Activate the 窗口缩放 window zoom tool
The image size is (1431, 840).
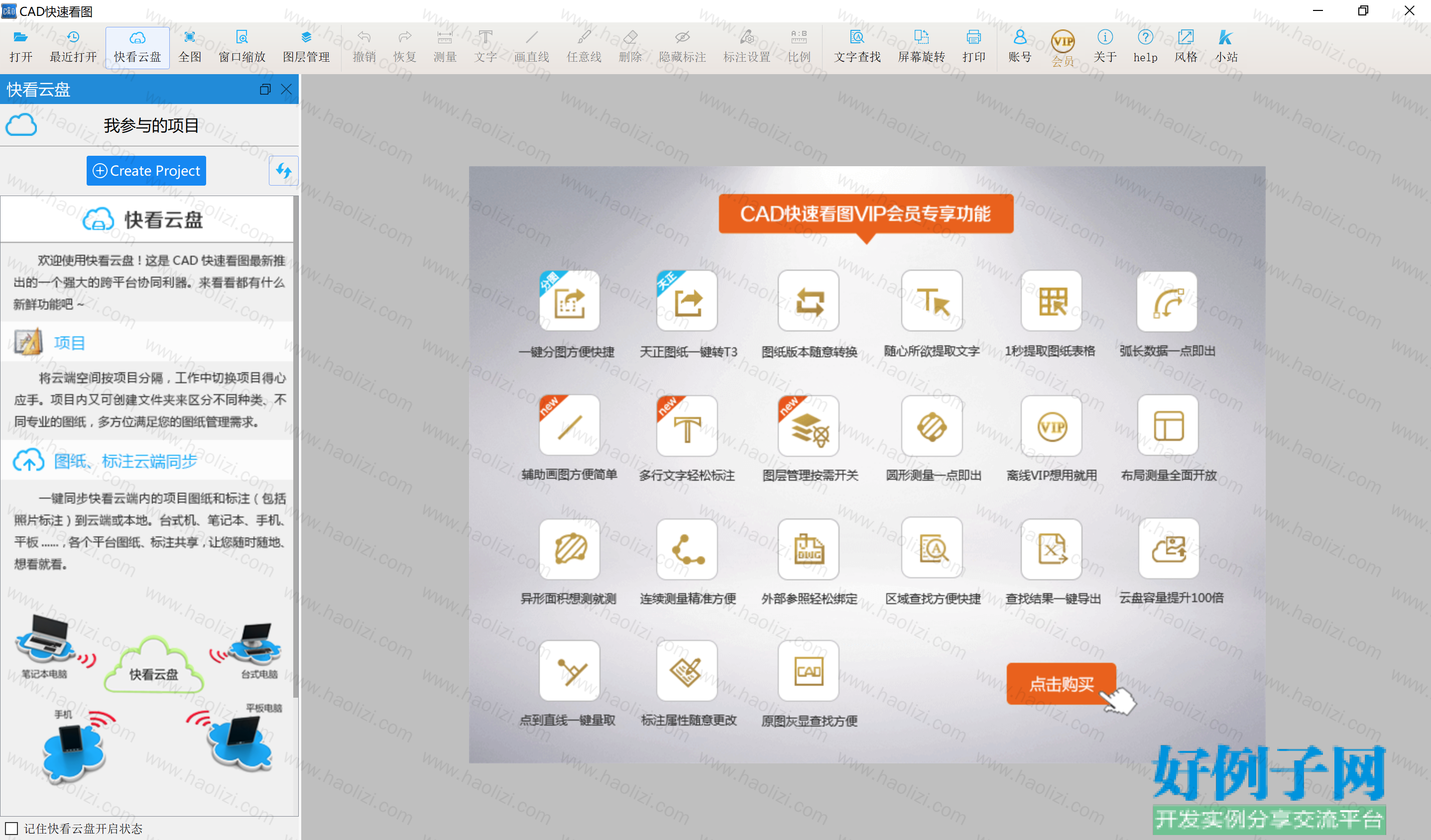(242, 47)
